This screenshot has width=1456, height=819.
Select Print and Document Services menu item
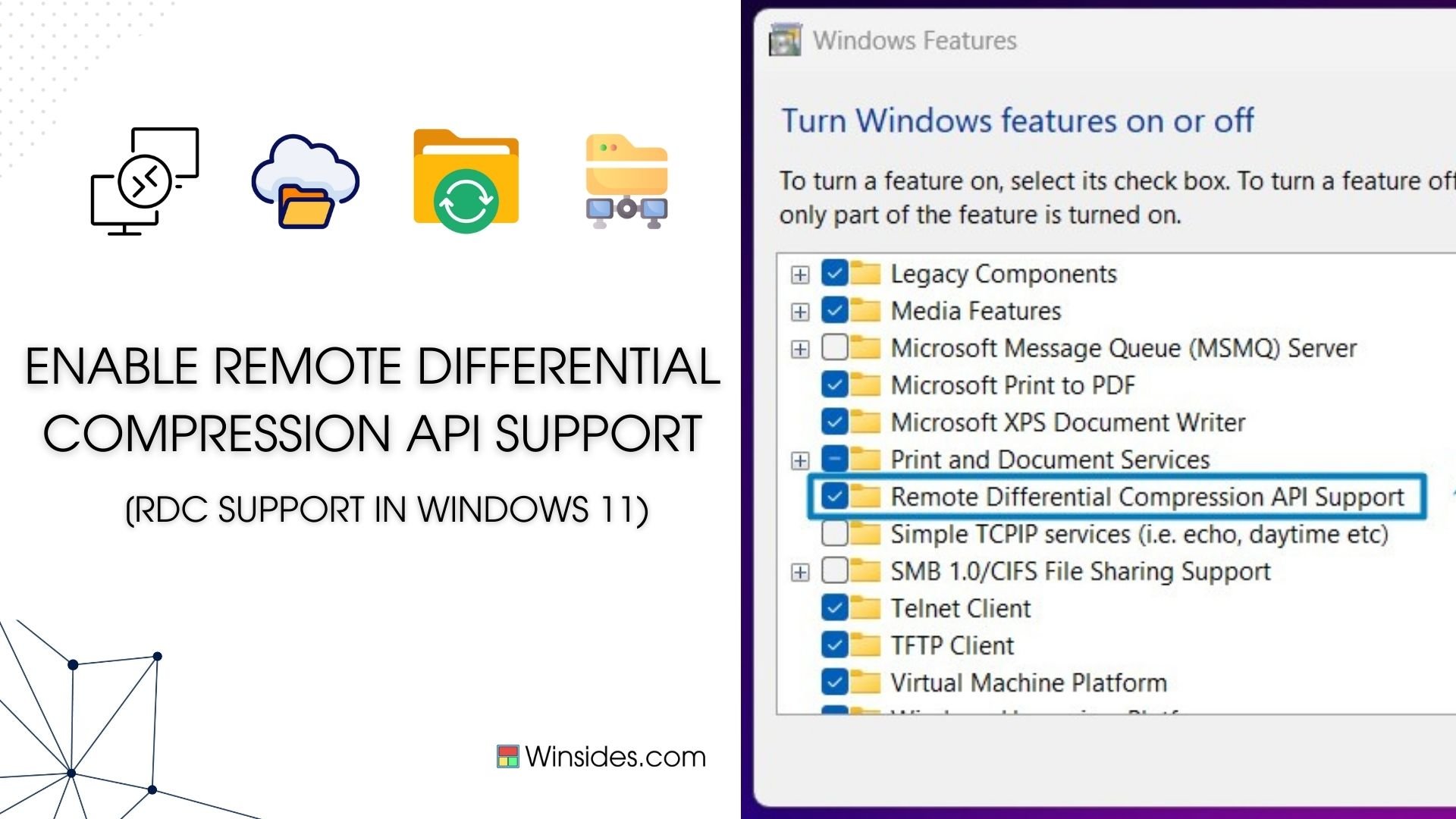coord(1050,459)
